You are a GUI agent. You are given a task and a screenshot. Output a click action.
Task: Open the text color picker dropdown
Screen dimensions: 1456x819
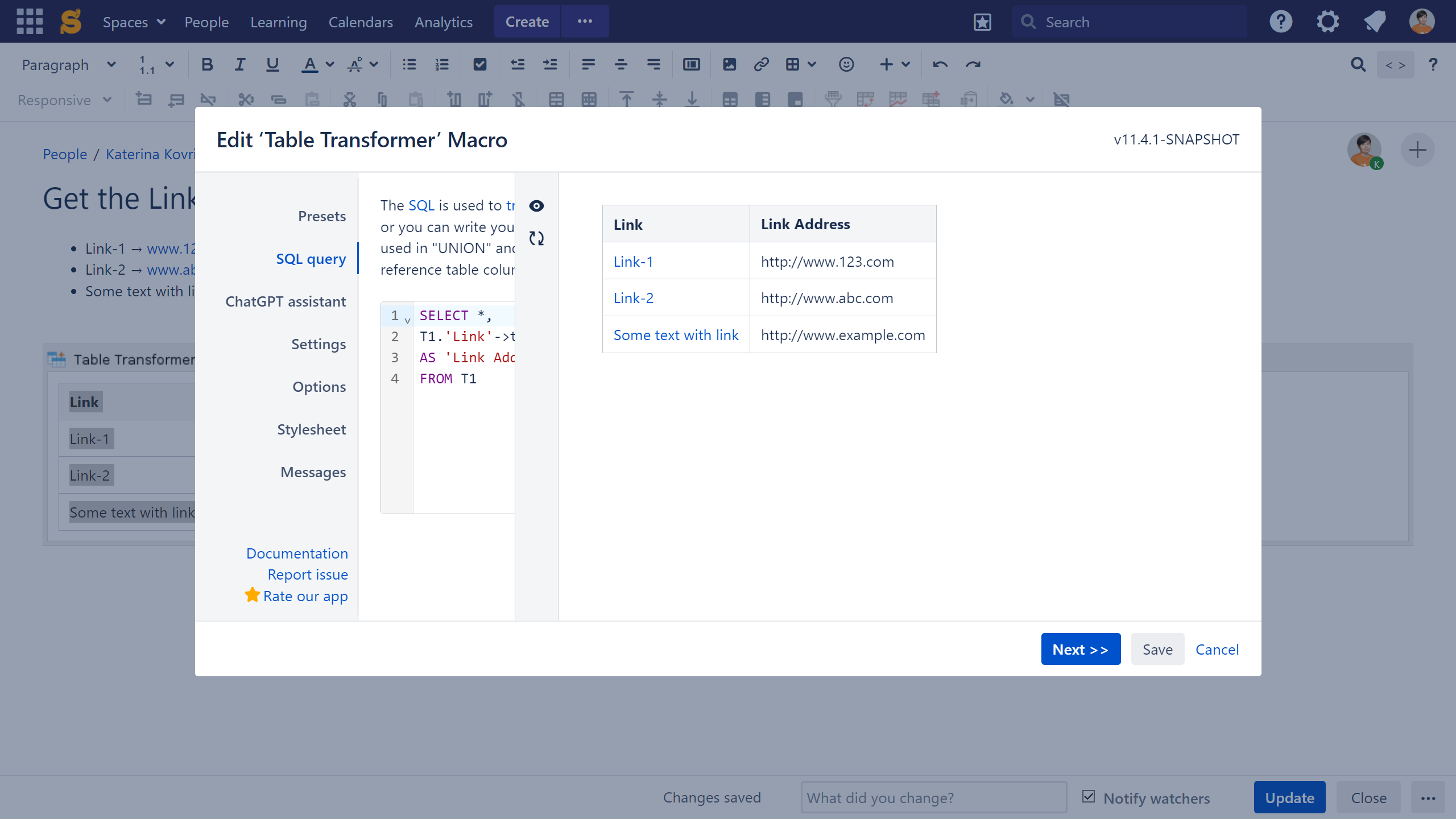(x=330, y=65)
